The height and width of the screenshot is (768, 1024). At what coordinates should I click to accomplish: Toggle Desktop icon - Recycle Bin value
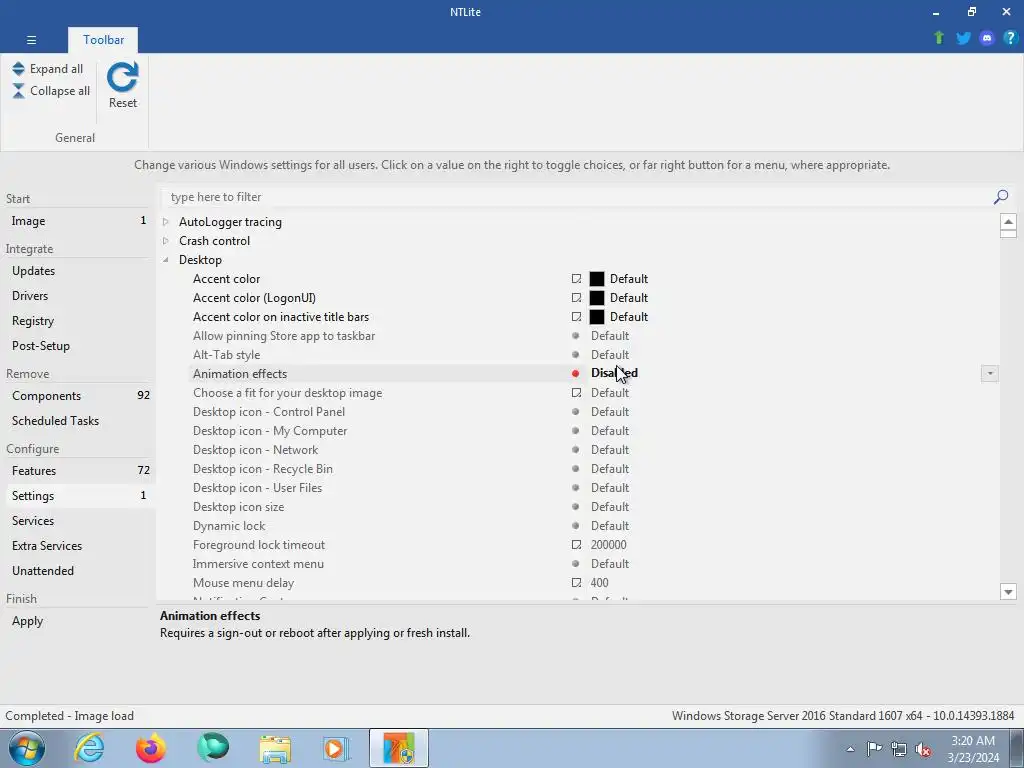[610, 469]
